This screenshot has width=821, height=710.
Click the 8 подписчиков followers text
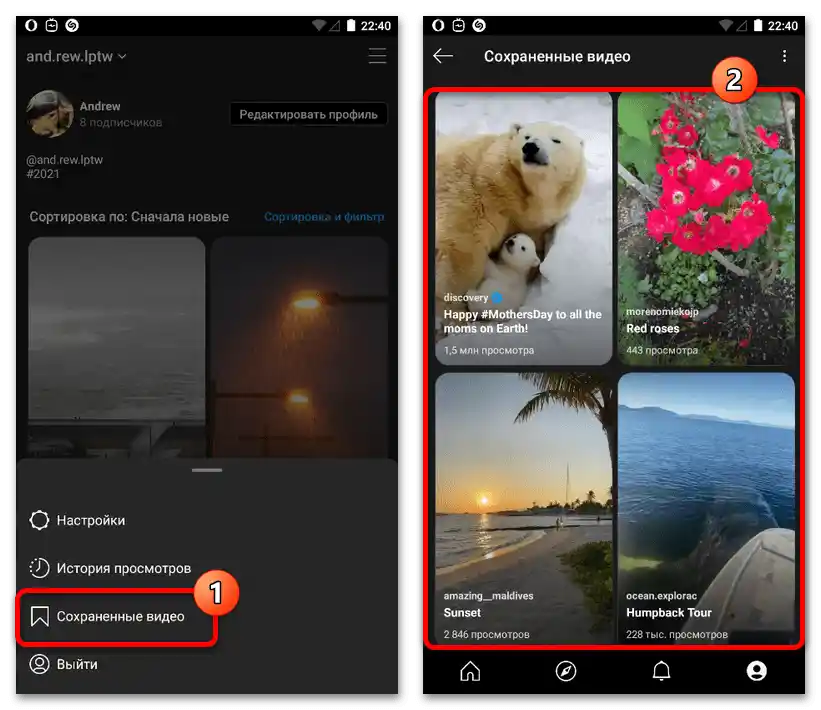(x=120, y=123)
